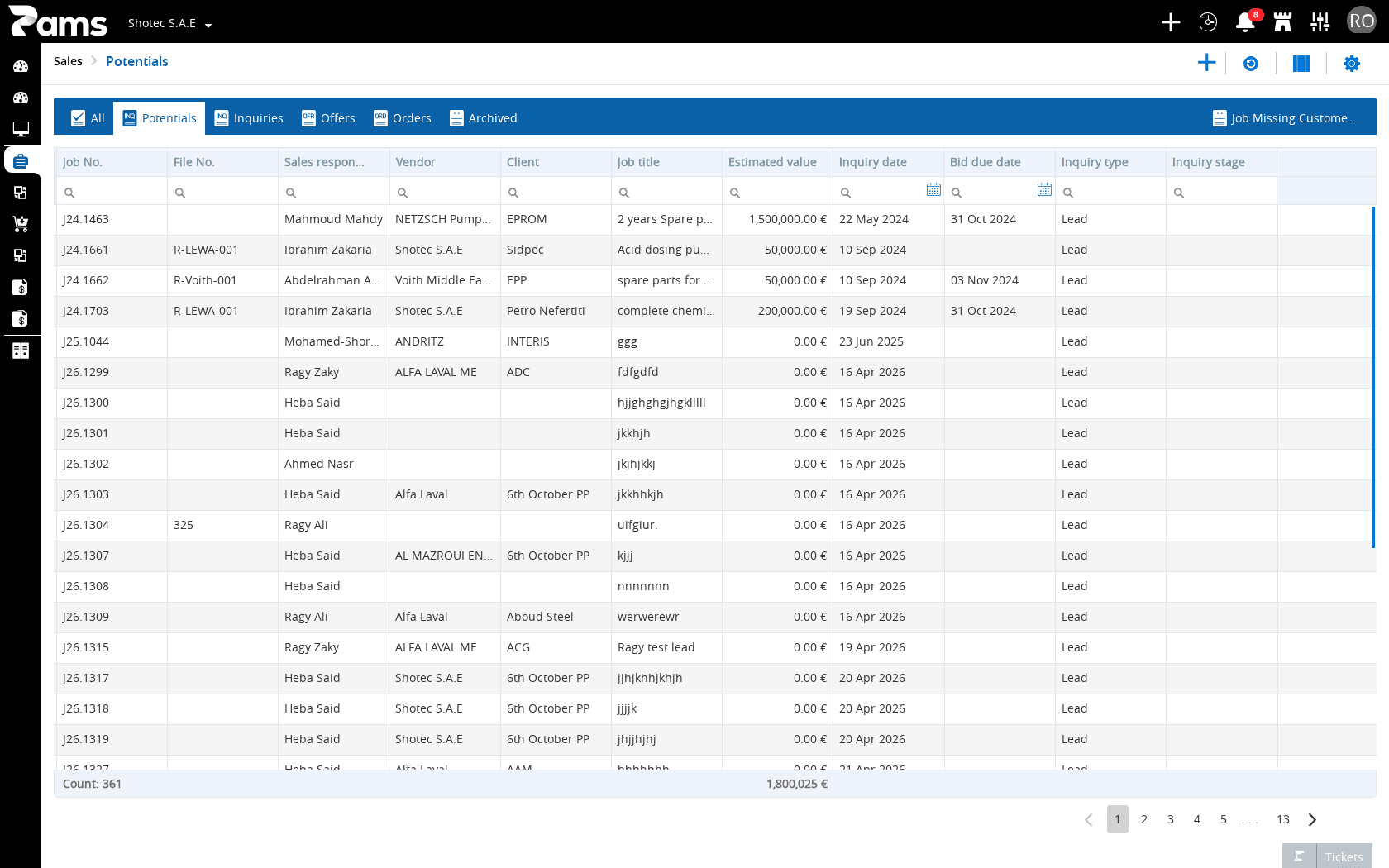Switch to the Offers tab
This screenshot has height=868, width=1389.
pyautogui.click(x=328, y=118)
